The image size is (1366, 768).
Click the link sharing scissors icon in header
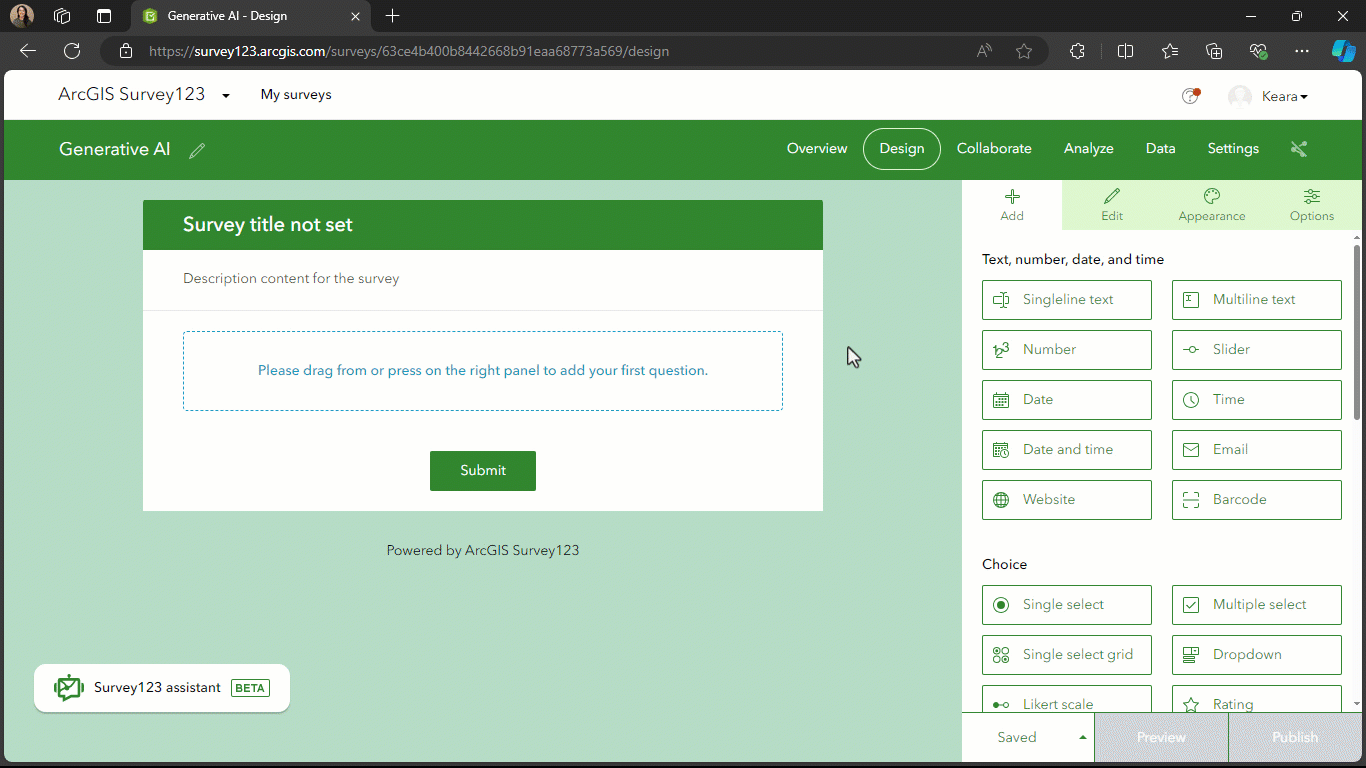pyautogui.click(x=1298, y=148)
